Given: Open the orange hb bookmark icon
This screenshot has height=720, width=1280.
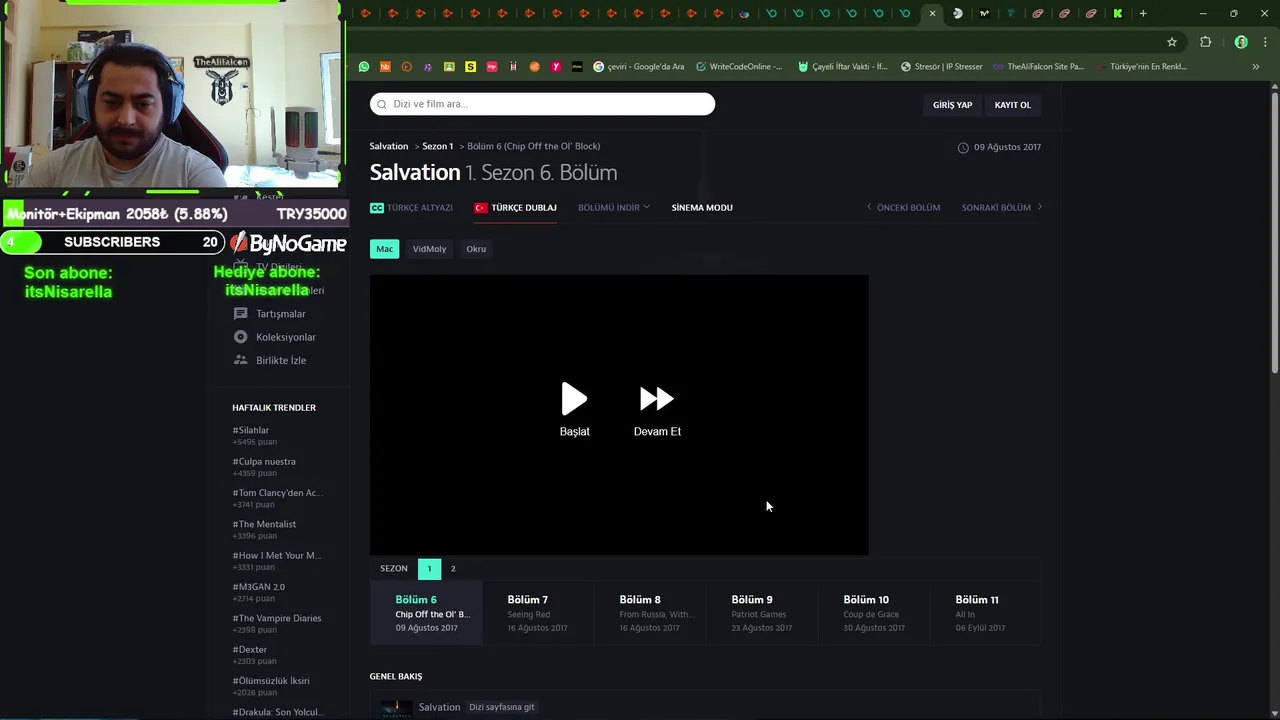Looking at the screenshot, I should pos(385,67).
